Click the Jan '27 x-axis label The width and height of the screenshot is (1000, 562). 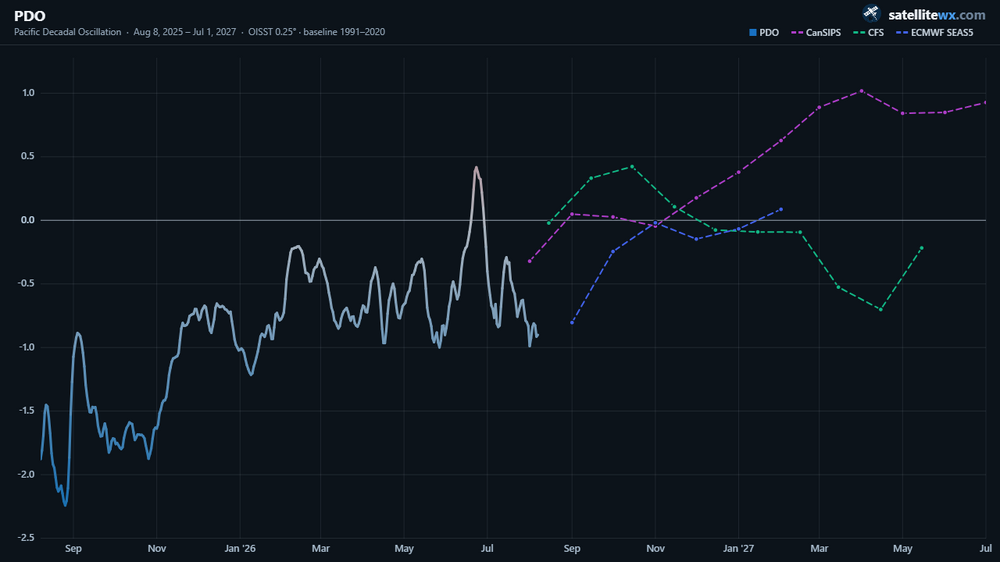(739, 549)
